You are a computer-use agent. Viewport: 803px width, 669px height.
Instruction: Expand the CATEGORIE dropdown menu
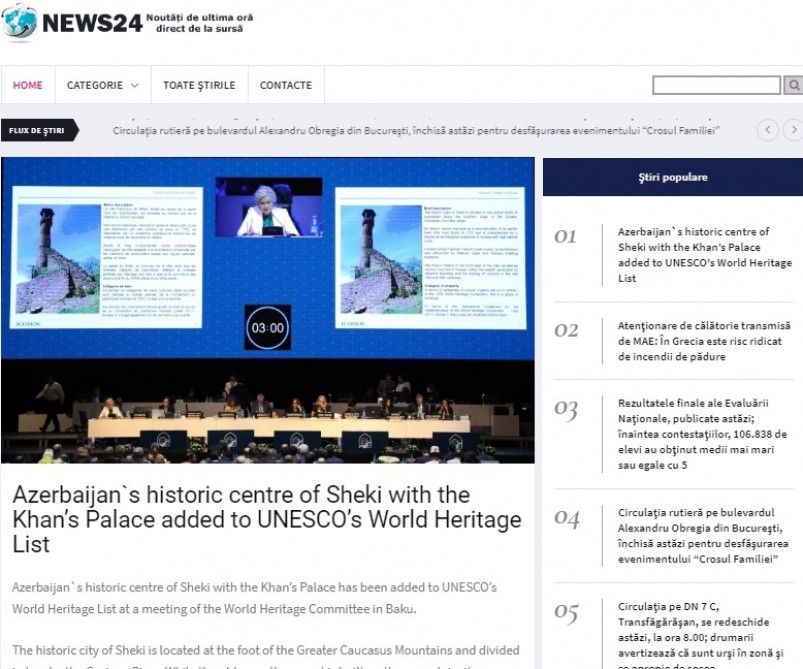coord(102,85)
